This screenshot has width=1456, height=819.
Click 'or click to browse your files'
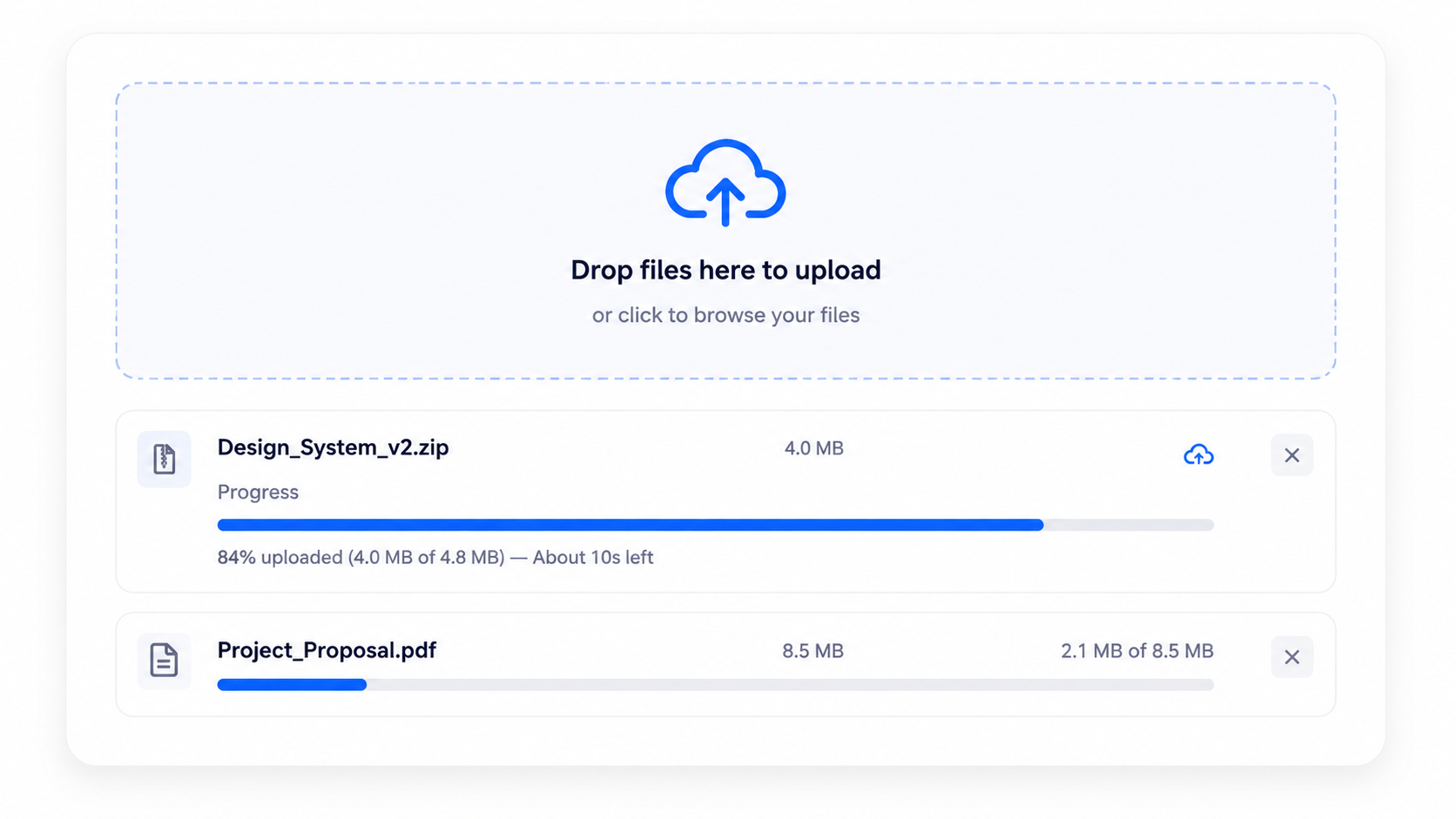725,315
